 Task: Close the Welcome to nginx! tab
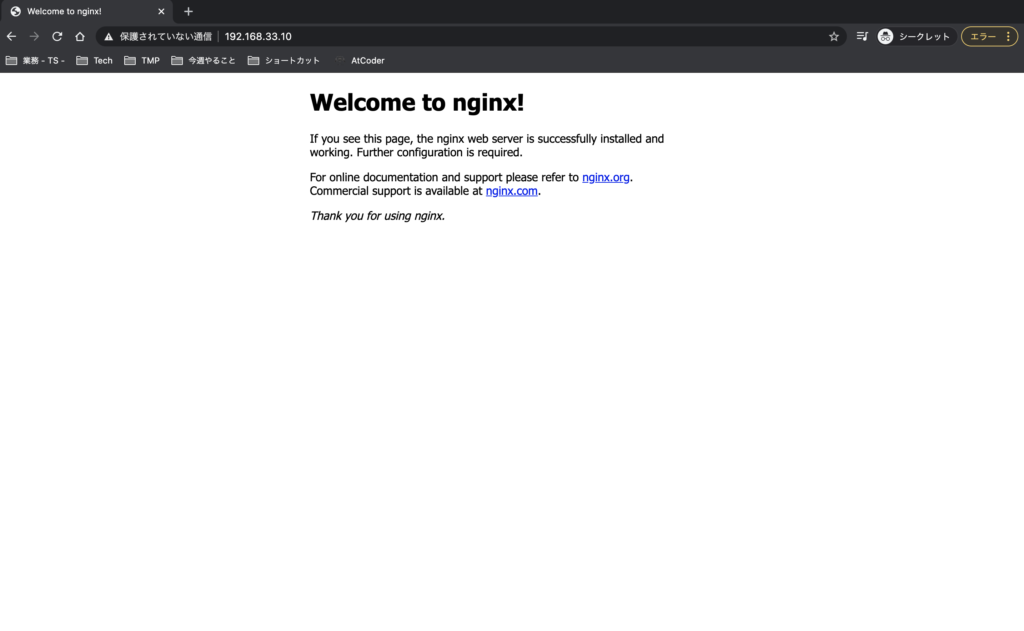click(161, 11)
